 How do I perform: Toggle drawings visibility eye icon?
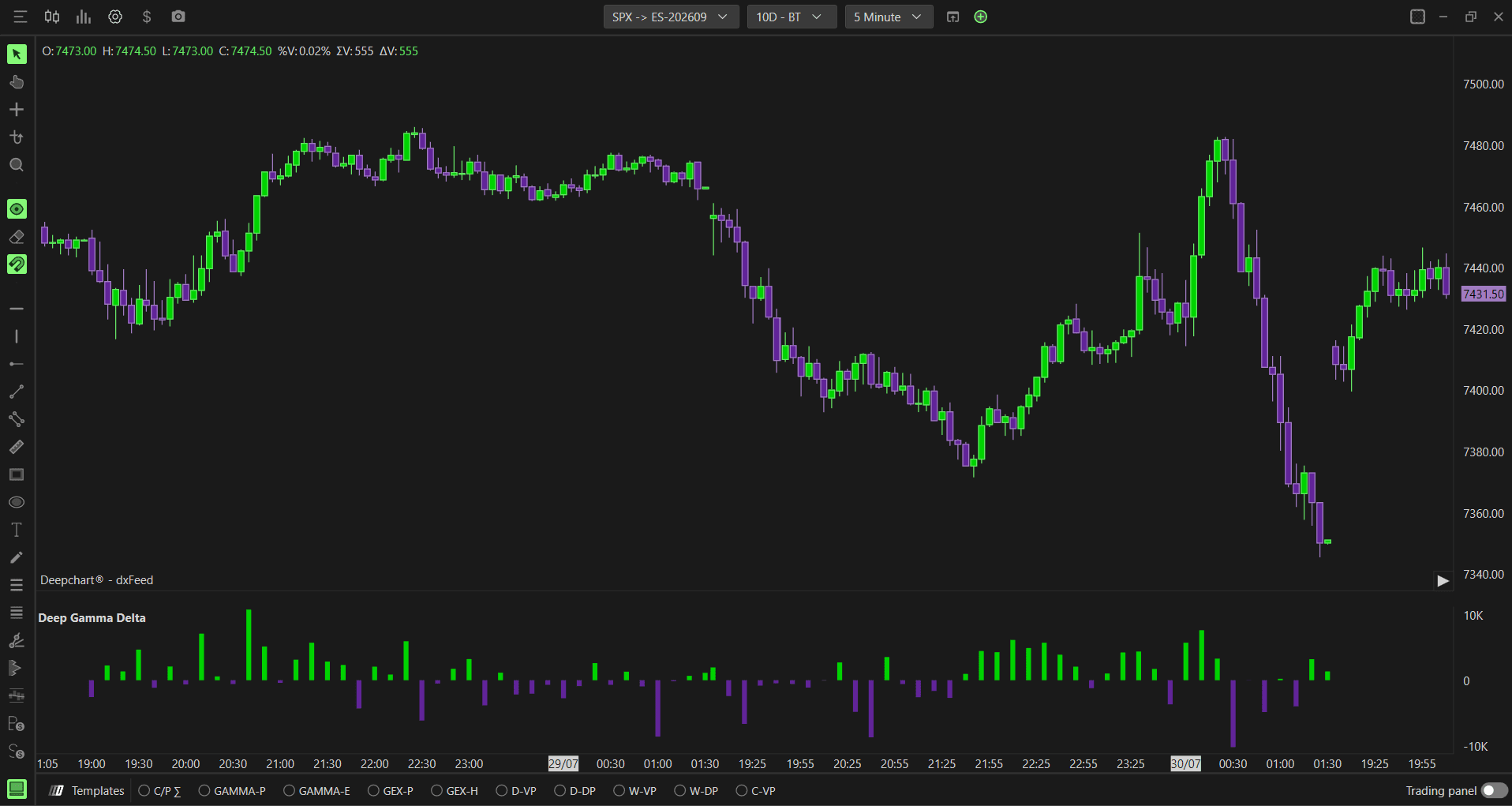click(x=17, y=208)
